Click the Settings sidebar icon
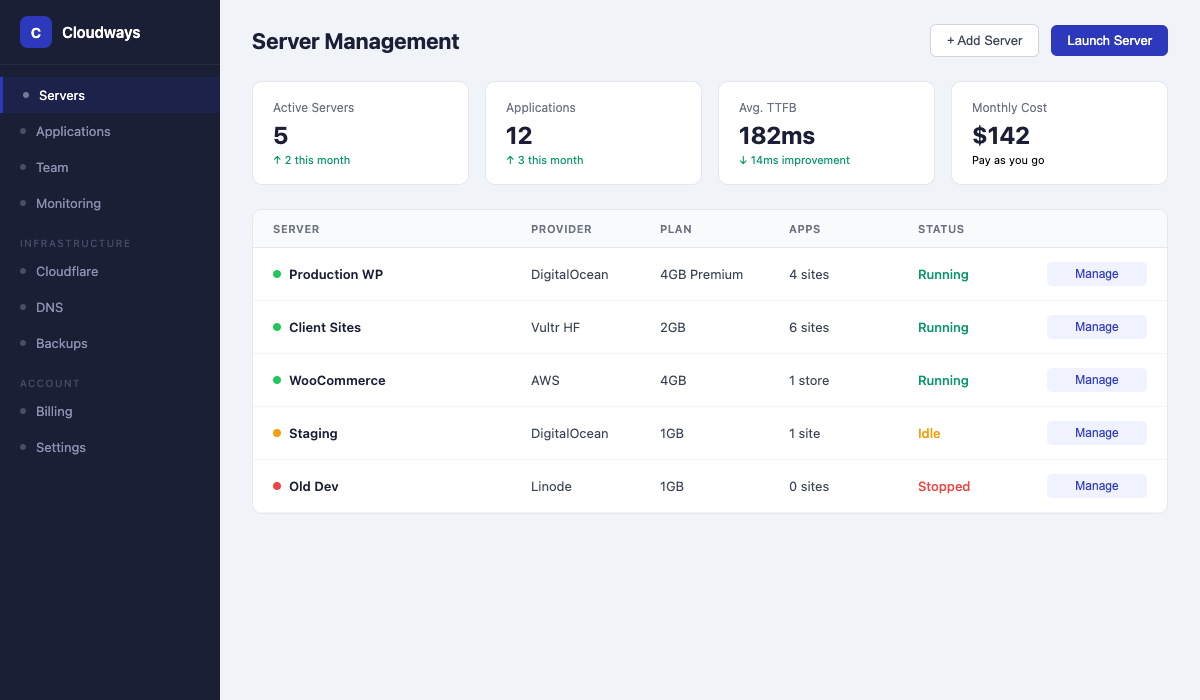1200x700 pixels. [27, 447]
